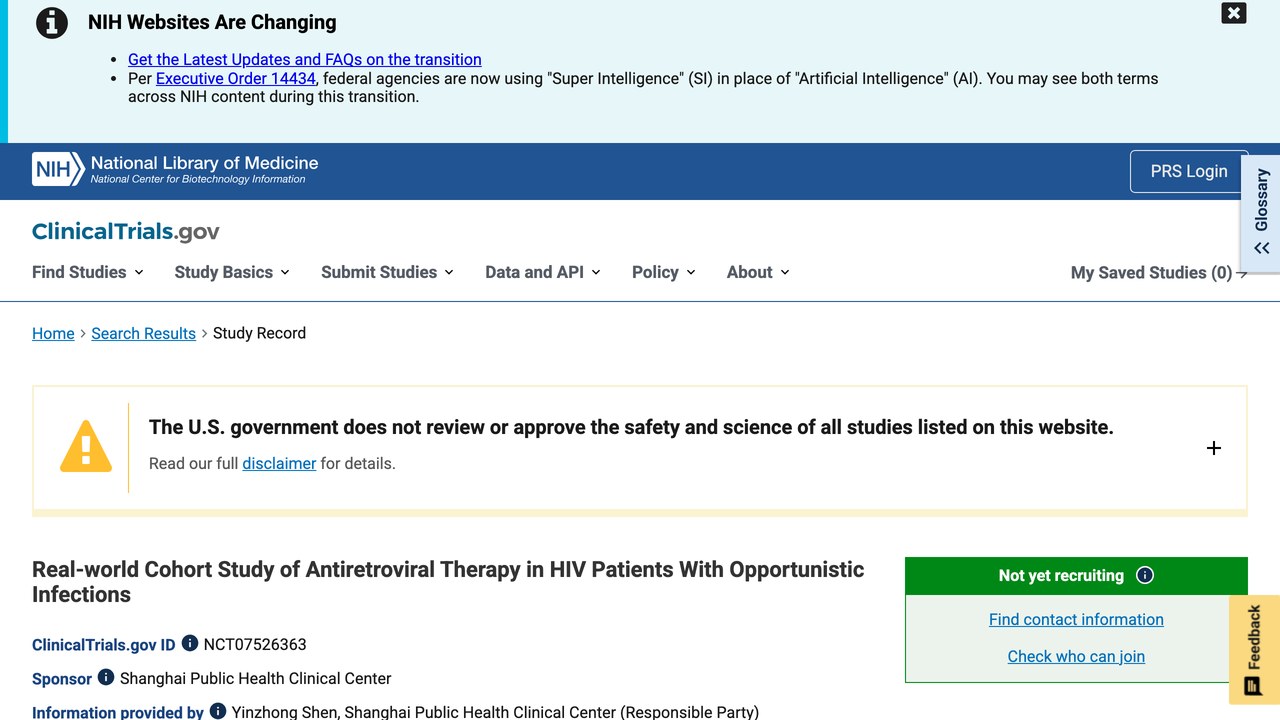This screenshot has width=1280, height=720.
Task: Click info icon next to ClinicalTrials.gov ID
Action: tap(190, 643)
